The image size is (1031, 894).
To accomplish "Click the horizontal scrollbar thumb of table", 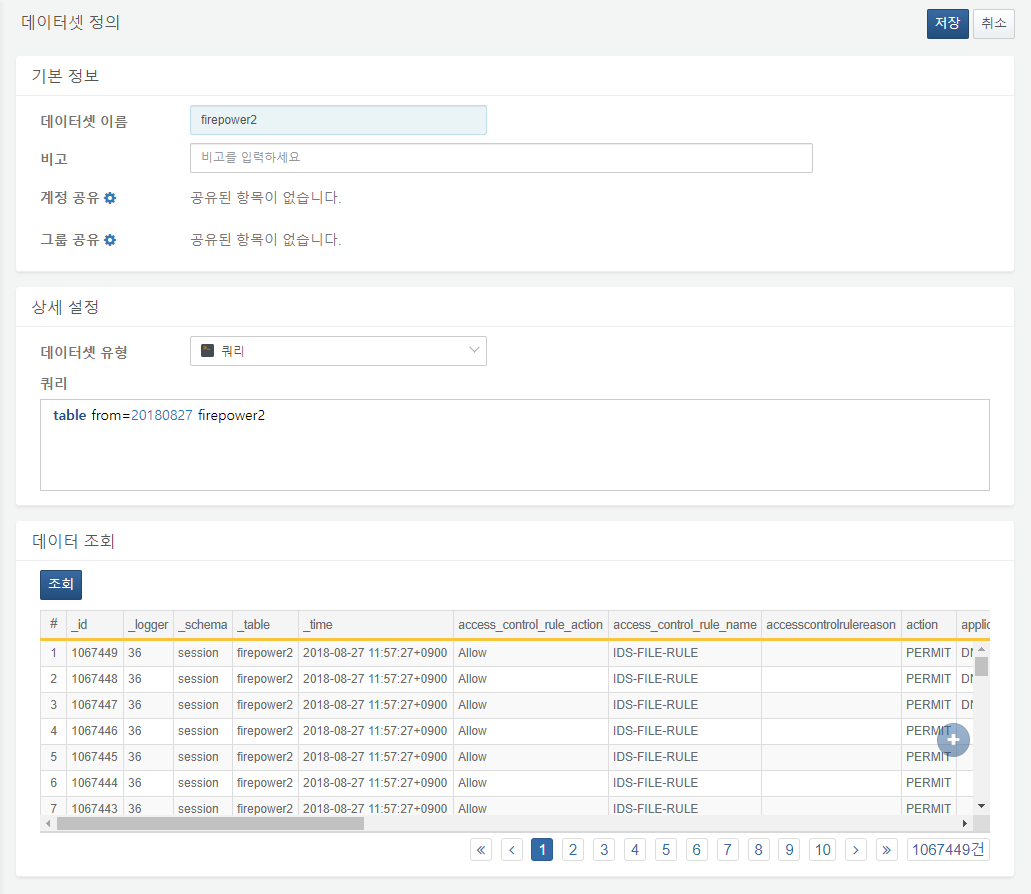I will (x=210, y=824).
